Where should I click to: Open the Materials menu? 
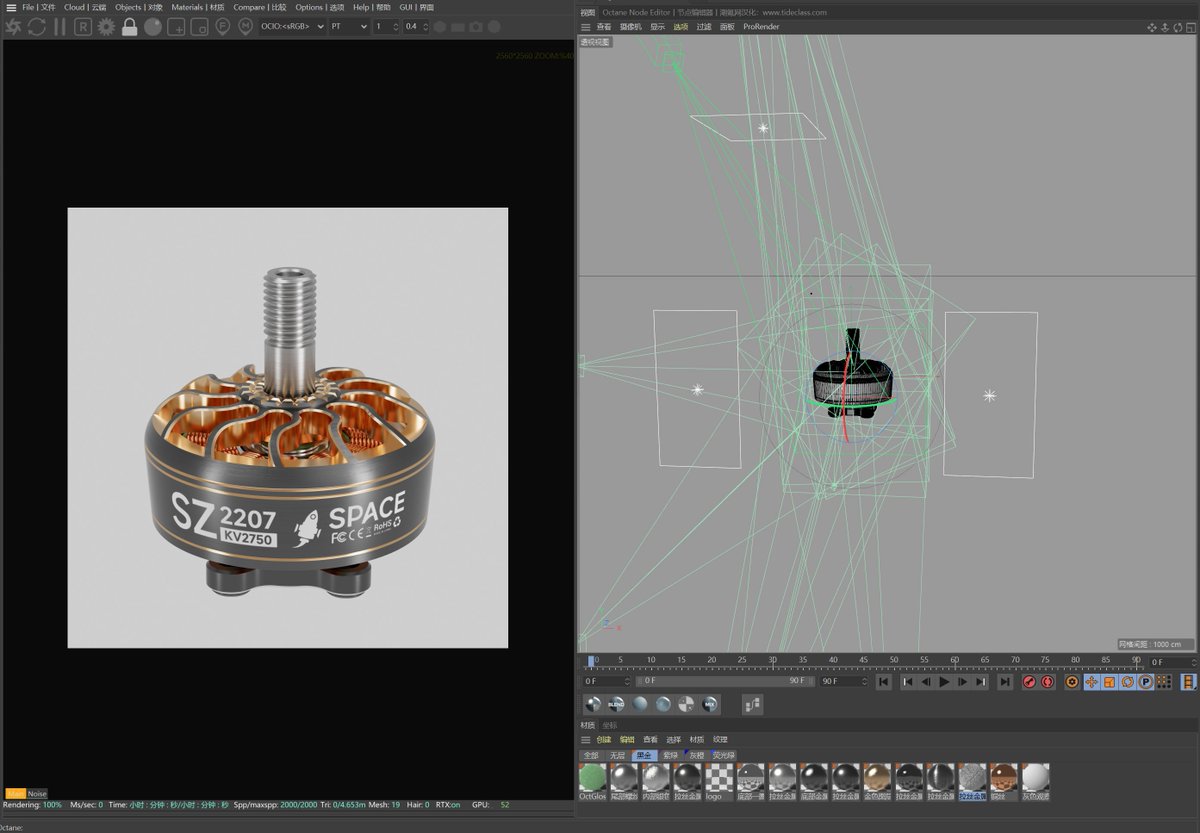(x=197, y=7)
